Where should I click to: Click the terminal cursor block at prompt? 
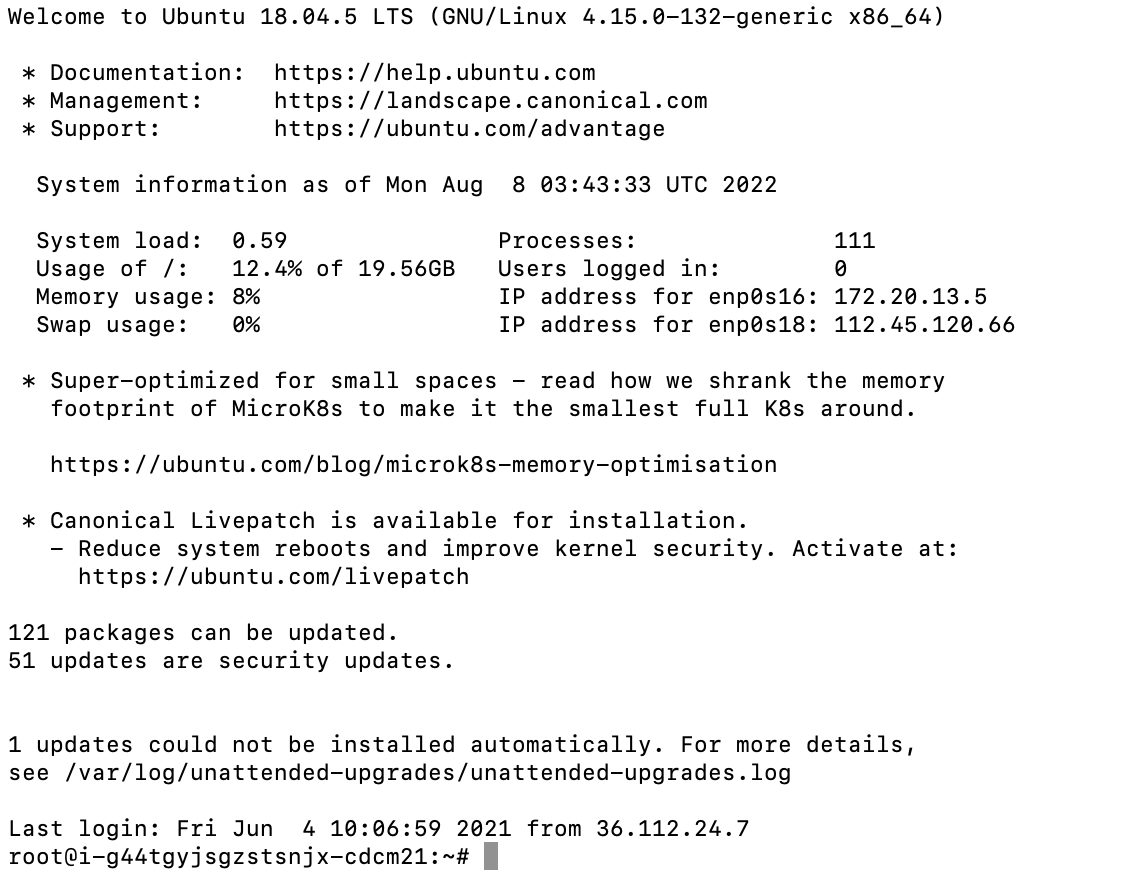point(490,857)
